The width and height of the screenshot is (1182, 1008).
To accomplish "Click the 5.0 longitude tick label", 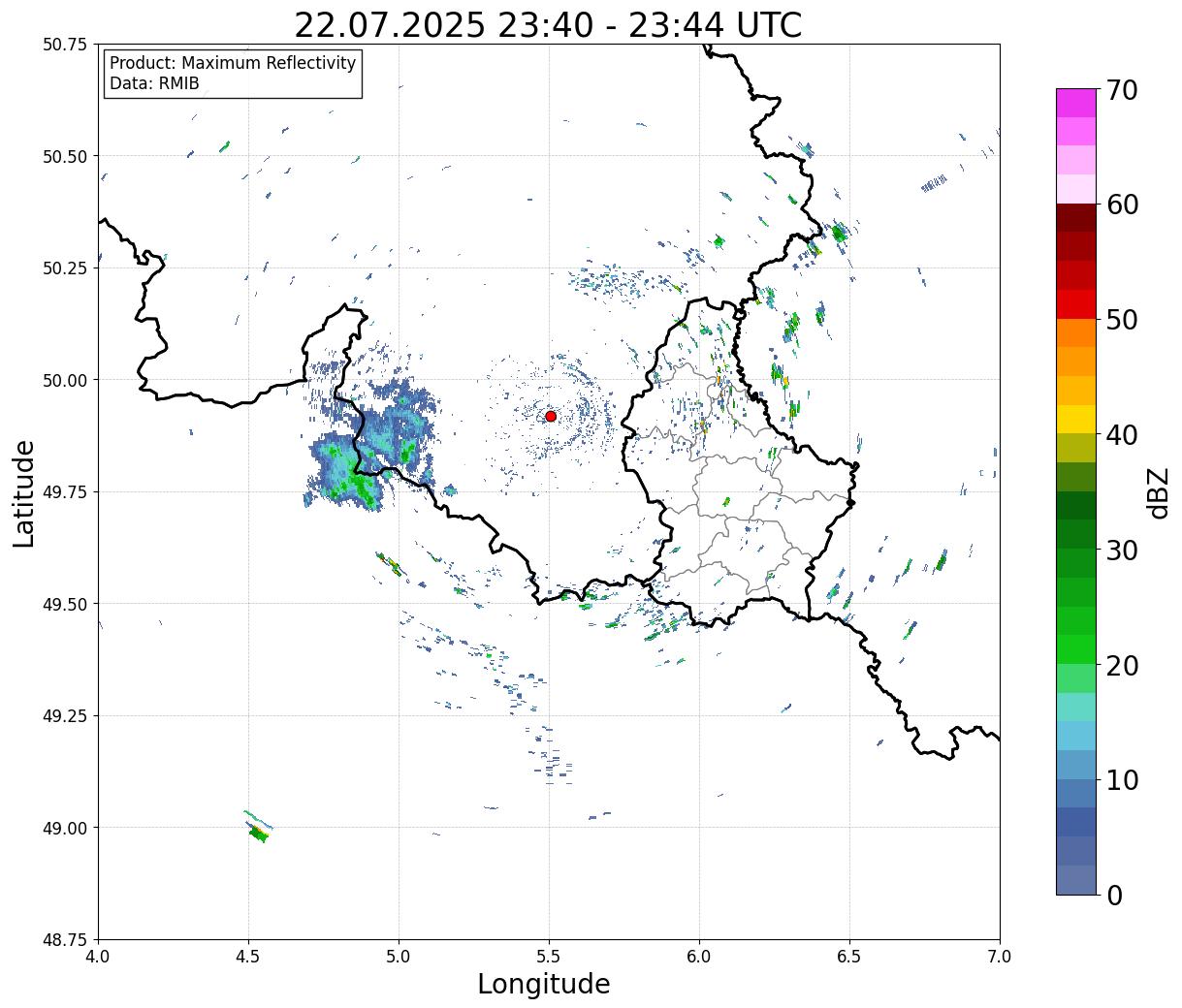I will (x=399, y=957).
